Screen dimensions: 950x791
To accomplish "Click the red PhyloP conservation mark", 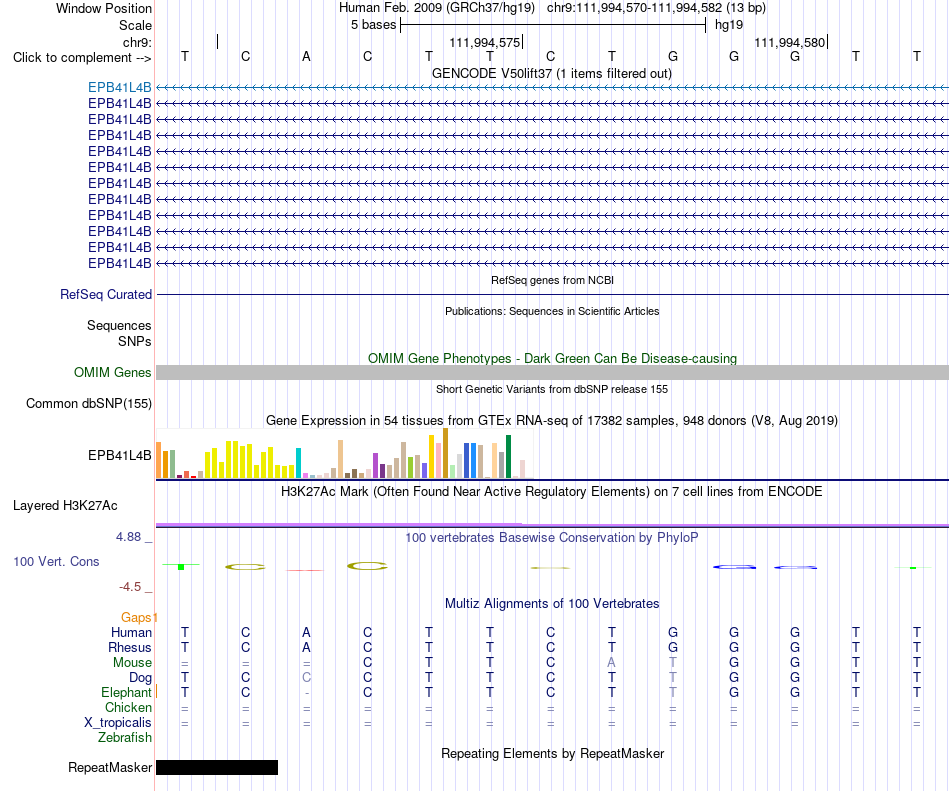I will (x=305, y=570).
